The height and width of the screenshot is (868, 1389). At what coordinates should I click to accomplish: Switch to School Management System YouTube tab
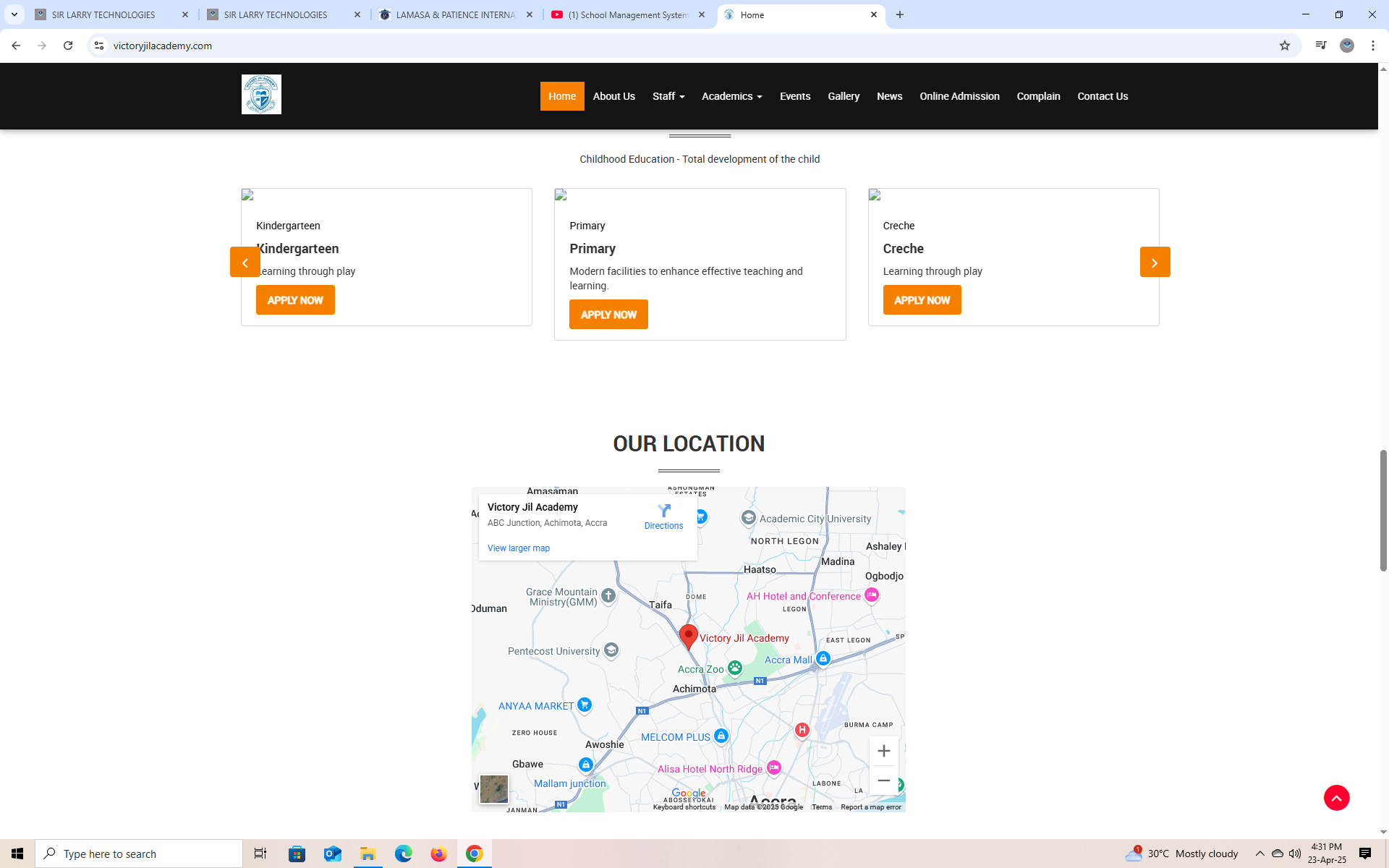pyautogui.click(x=627, y=14)
